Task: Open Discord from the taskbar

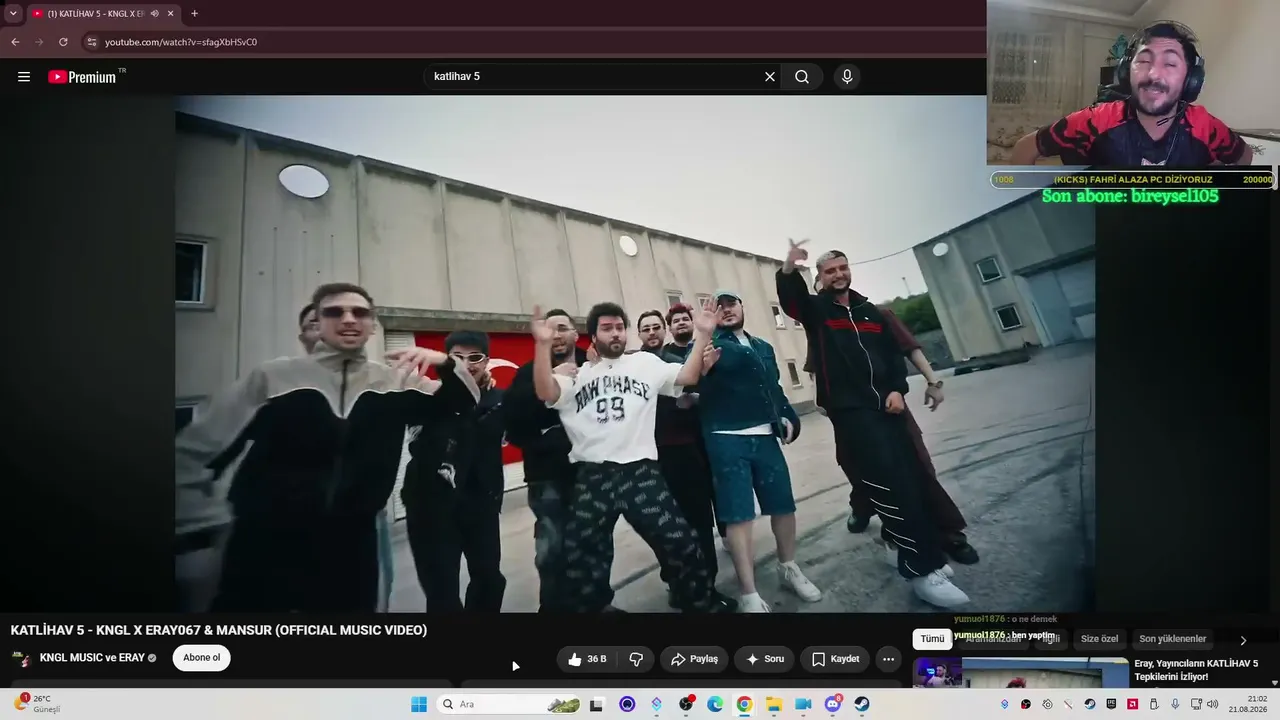Action: coord(833,704)
